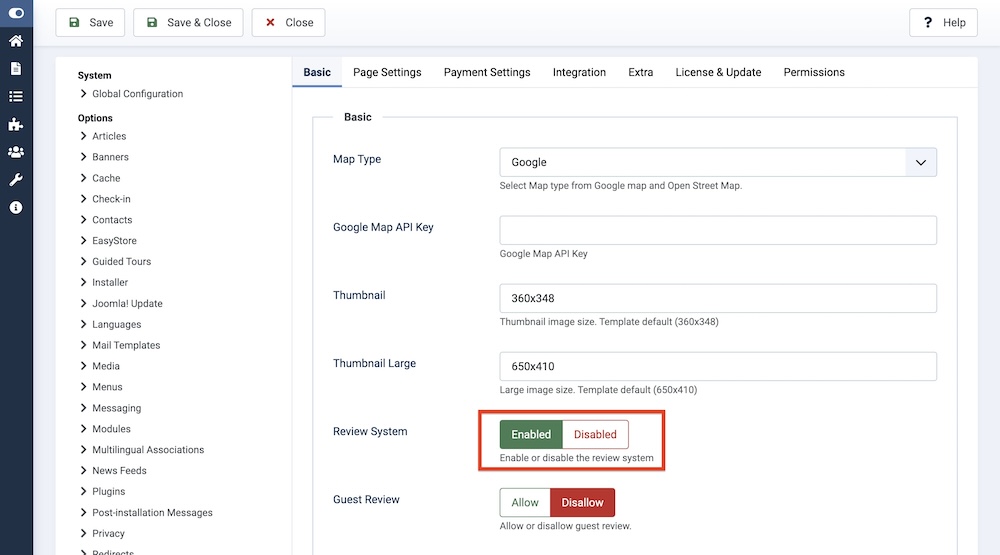Viewport: 1000px width, 555px height.
Task: Select Enabled for Review System
Action: (x=531, y=435)
